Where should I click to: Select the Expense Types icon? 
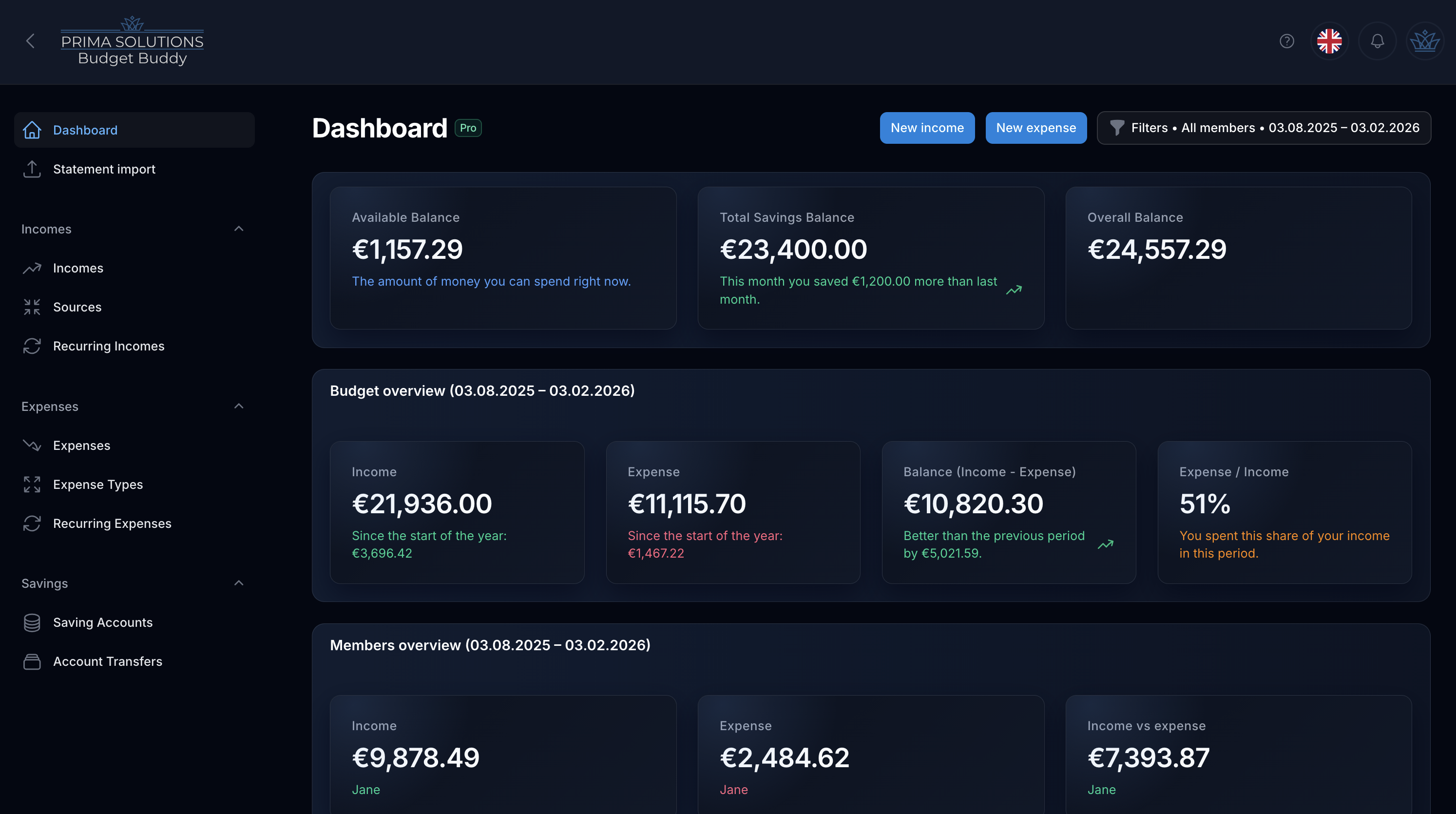tap(32, 485)
